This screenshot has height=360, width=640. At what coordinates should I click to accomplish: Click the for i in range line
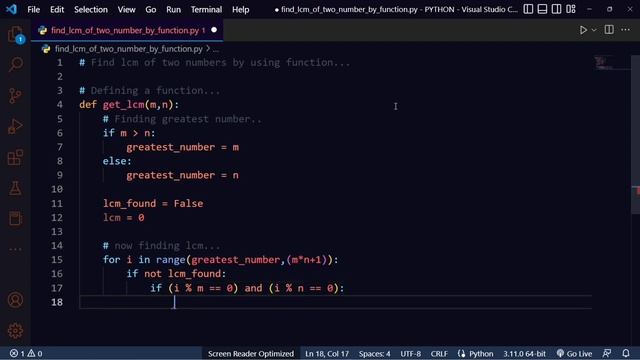tap(220, 260)
